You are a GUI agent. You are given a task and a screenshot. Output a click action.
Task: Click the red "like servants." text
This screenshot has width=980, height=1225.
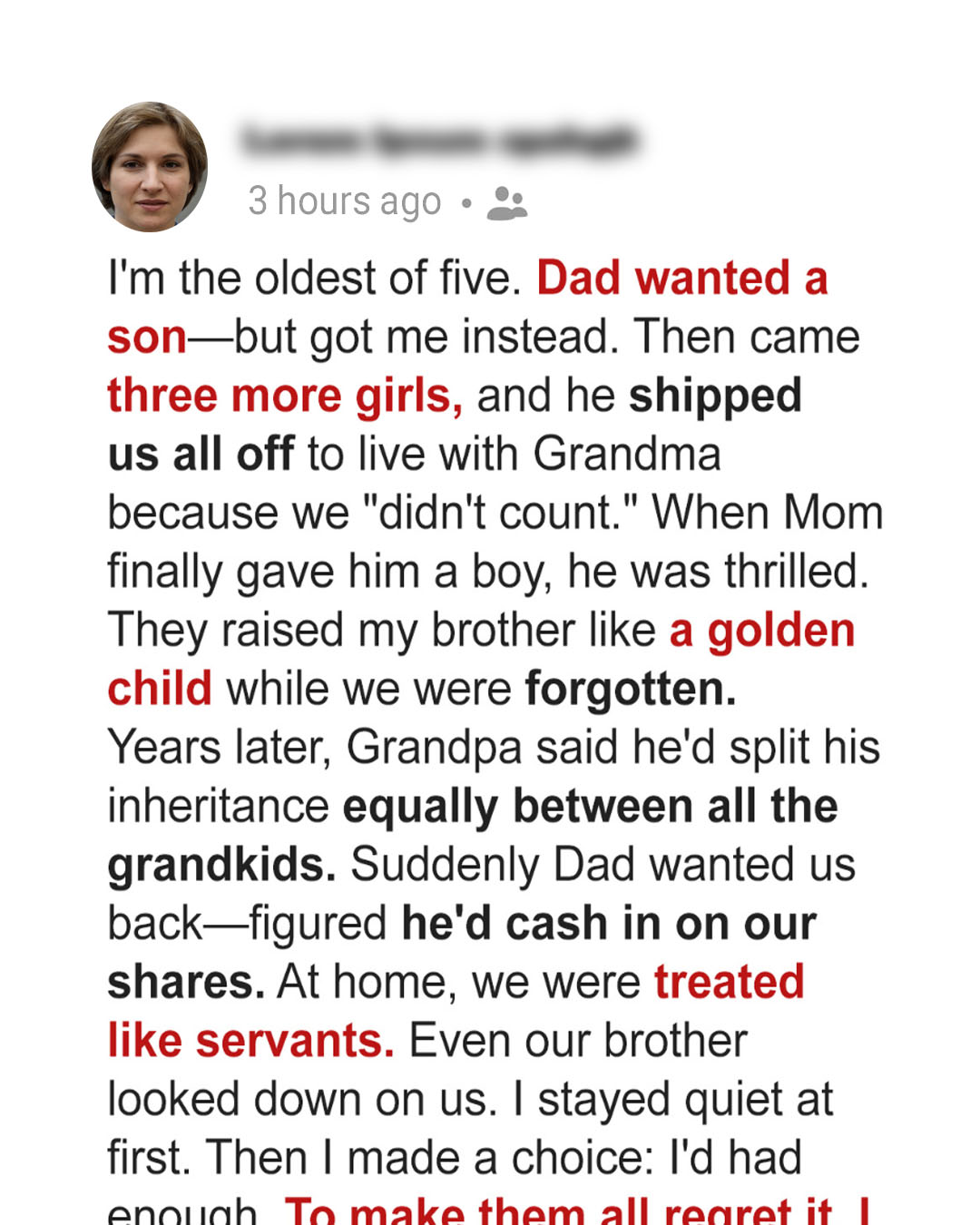(x=250, y=1040)
